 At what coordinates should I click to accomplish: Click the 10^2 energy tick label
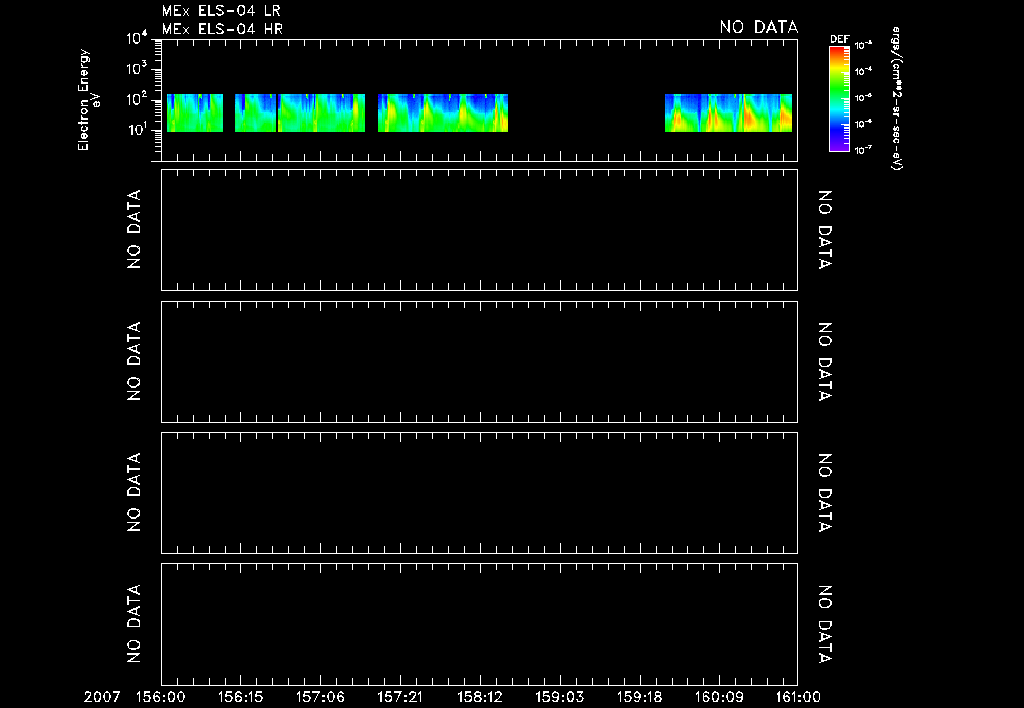pos(137,99)
